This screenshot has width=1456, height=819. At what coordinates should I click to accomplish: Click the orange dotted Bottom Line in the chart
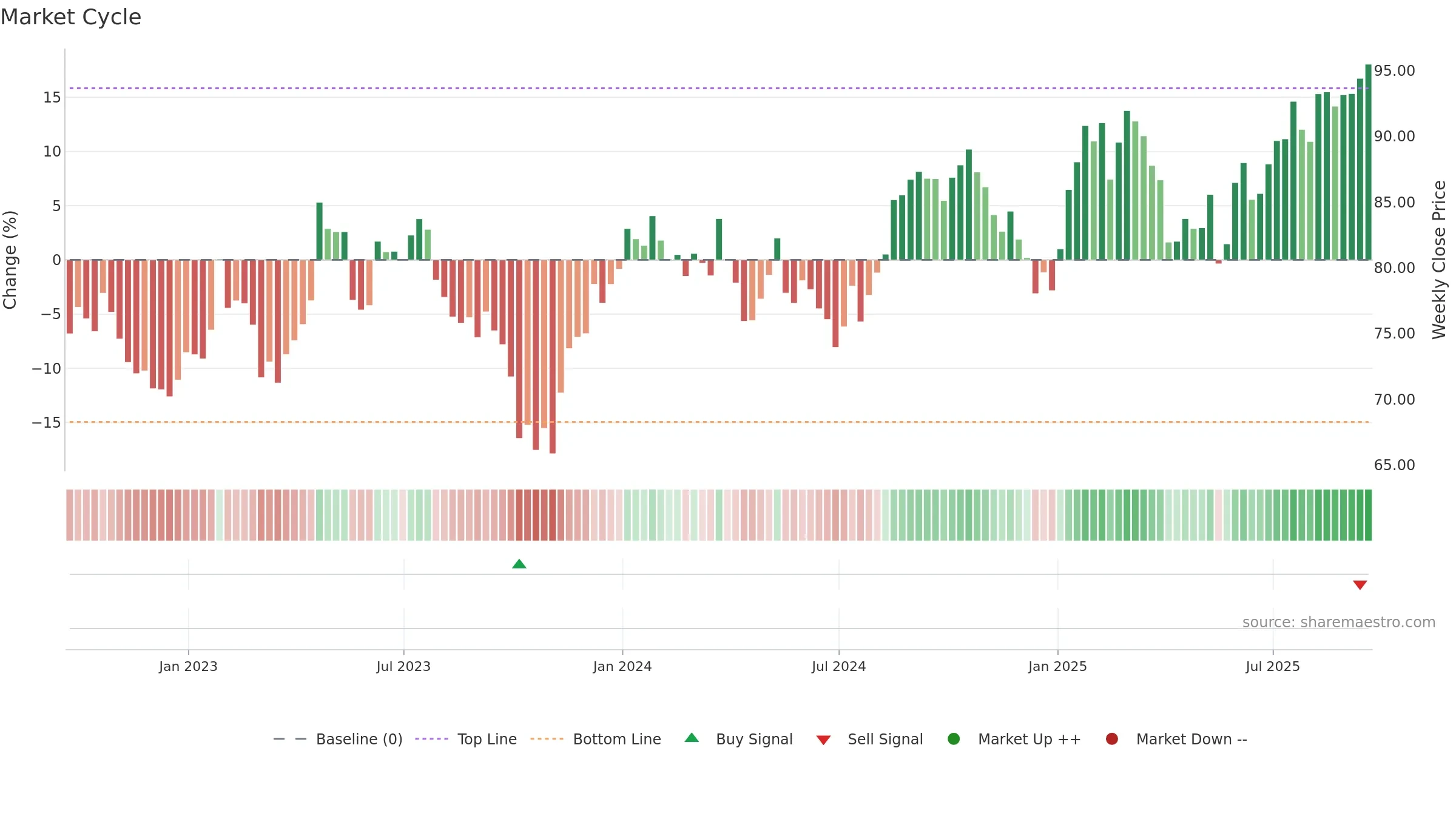719,422
